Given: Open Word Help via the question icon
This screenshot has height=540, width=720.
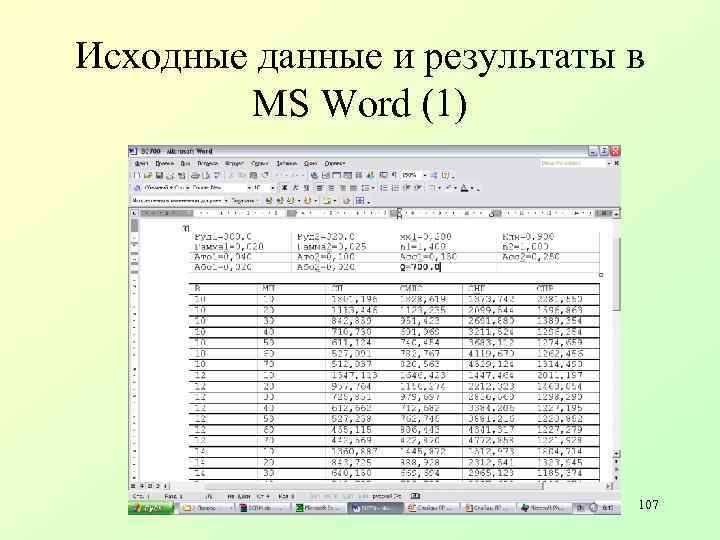Looking at the screenshot, I should [434, 175].
